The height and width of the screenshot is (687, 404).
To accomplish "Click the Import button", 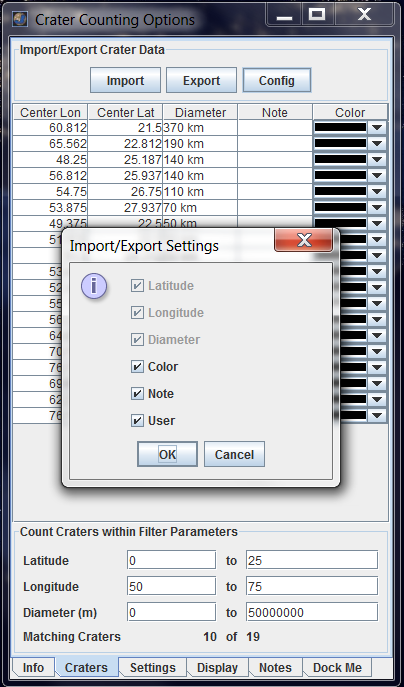I will coord(125,81).
